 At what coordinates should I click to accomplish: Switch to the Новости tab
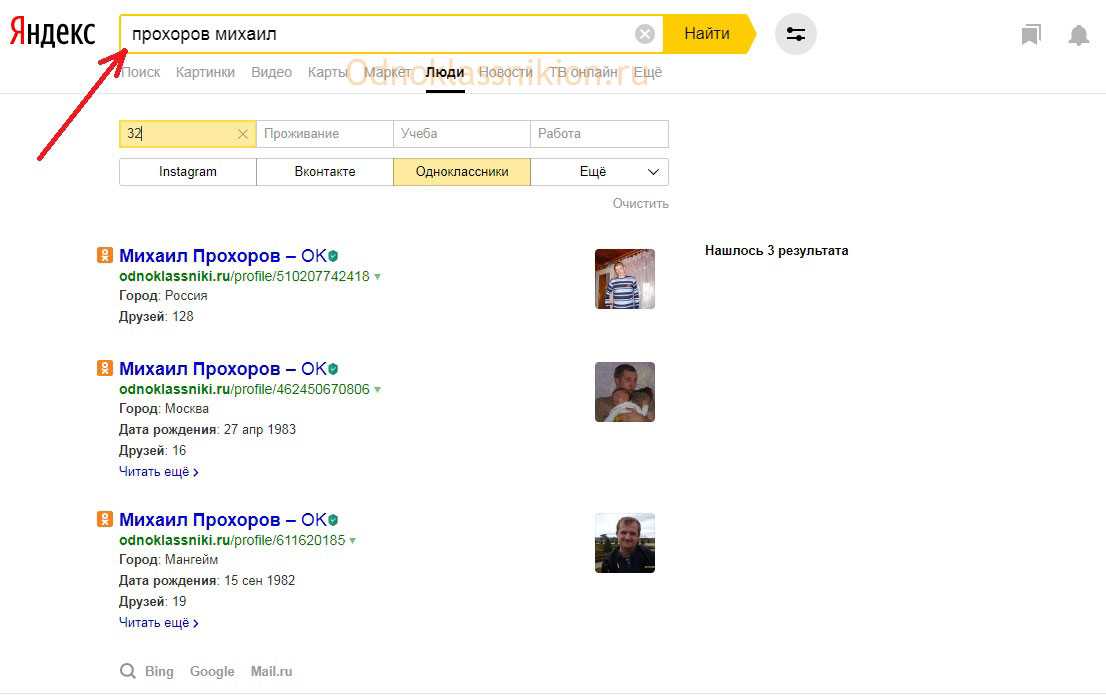[x=506, y=72]
